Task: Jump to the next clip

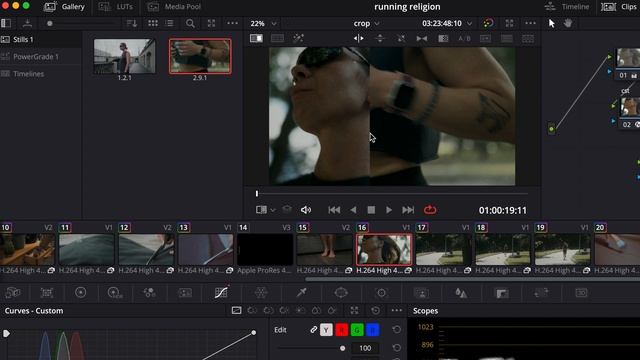Action: pyautogui.click(x=408, y=210)
